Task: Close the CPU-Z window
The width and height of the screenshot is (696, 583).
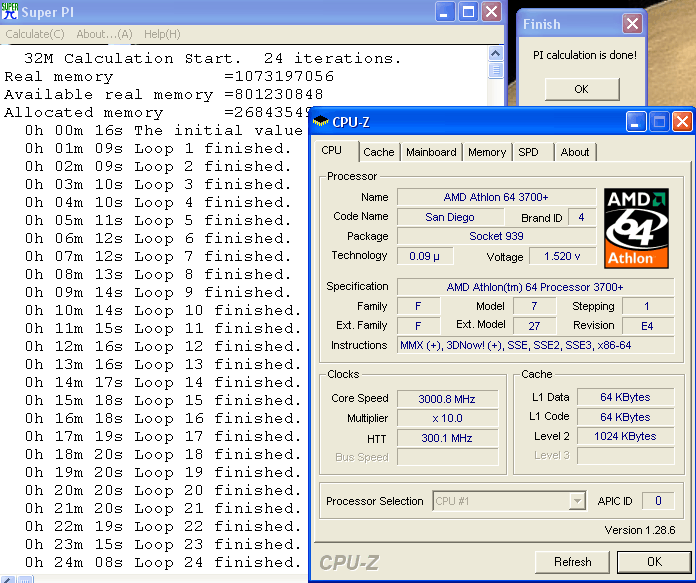Action: pyautogui.click(x=682, y=122)
